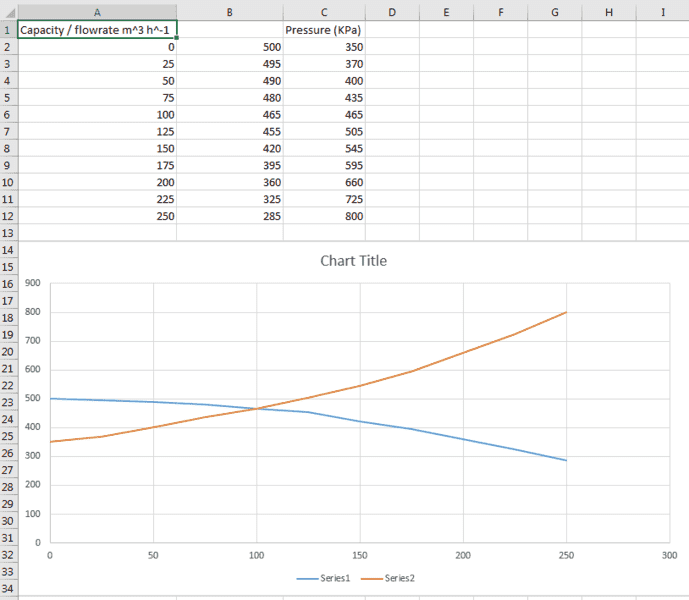Viewport: 689px width, 600px height.
Task: Click the 300 label on horizontal axis
Action: pyautogui.click(x=669, y=554)
